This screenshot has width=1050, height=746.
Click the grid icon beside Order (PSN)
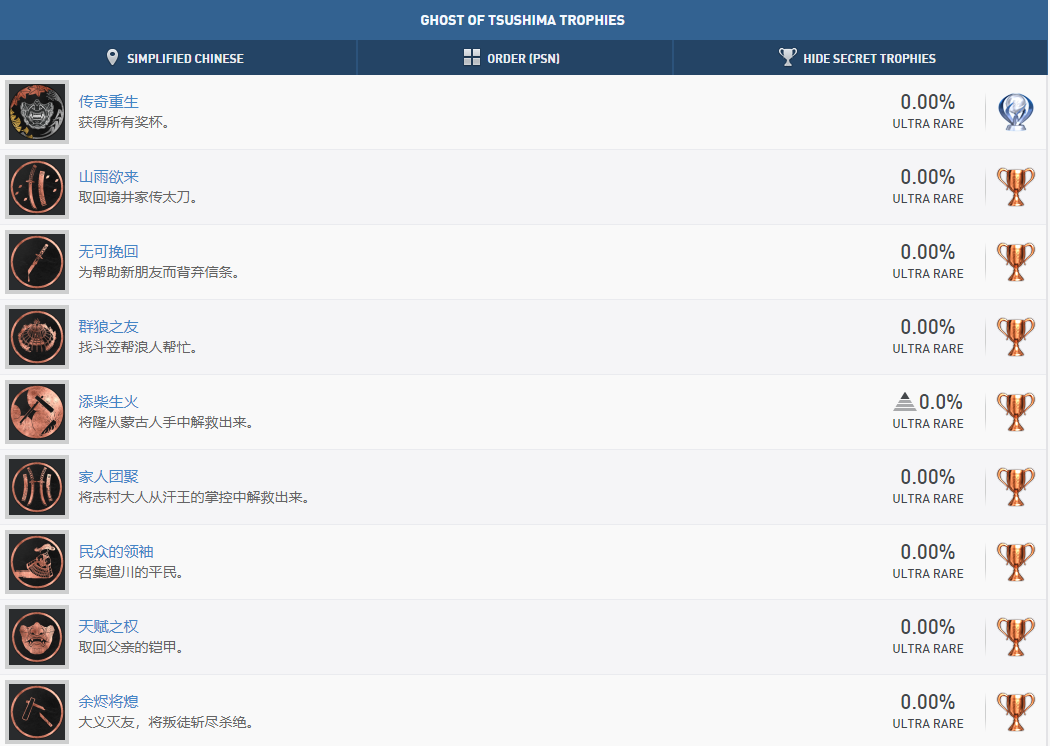pos(472,57)
